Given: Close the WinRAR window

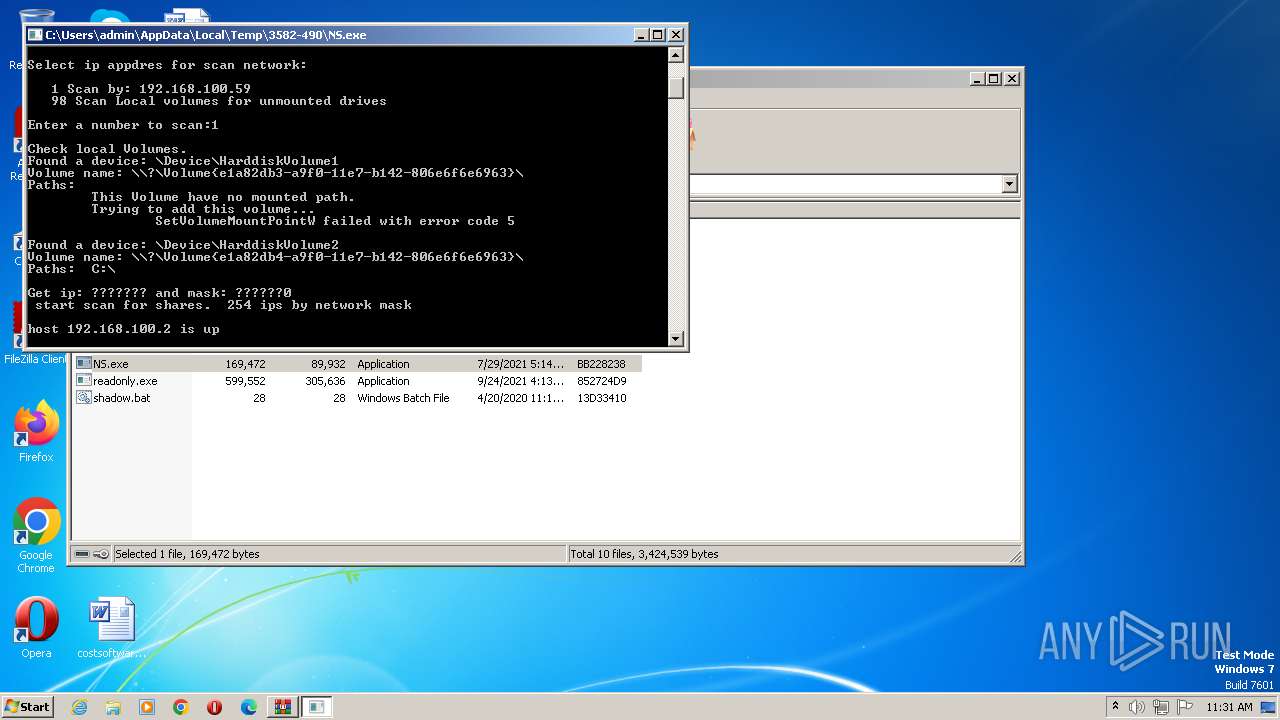Looking at the screenshot, I should click(x=1012, y=78).
